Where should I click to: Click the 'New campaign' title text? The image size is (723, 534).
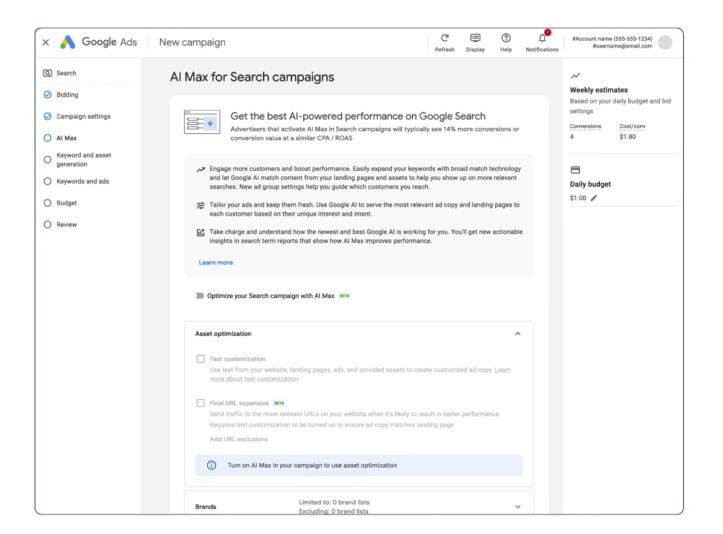pos(192,42)
